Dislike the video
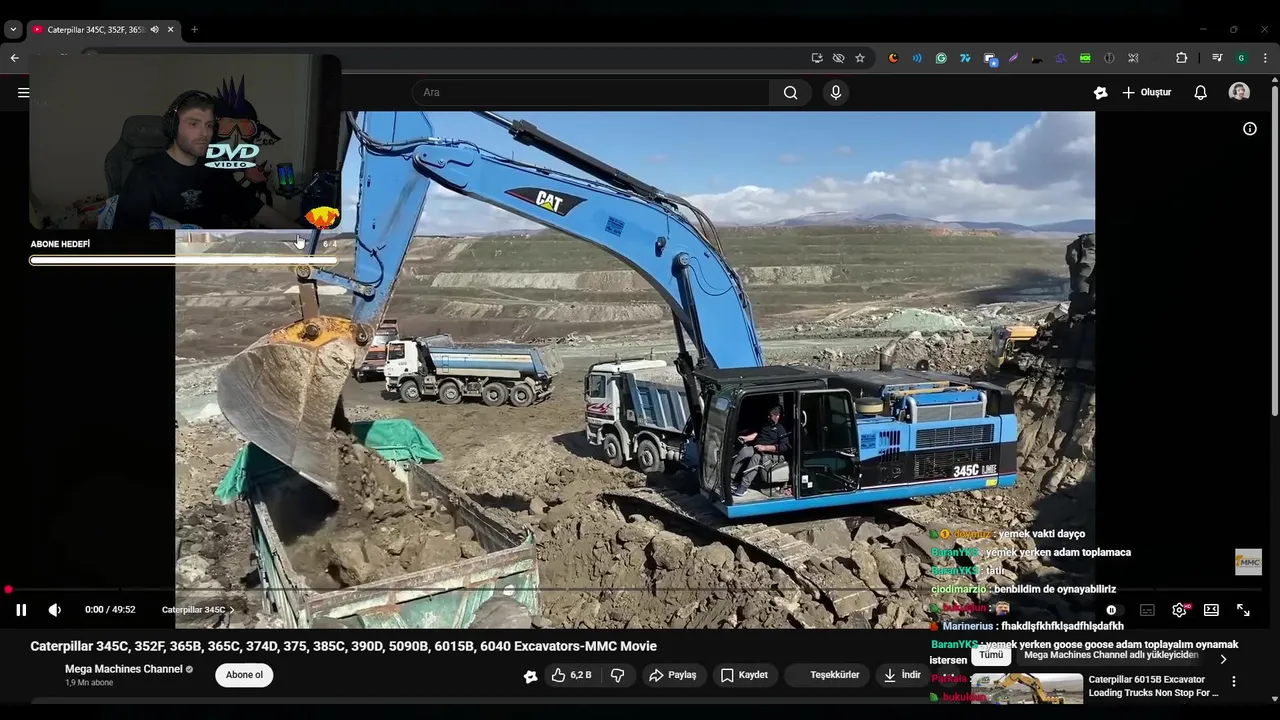 tap(617, 675)
